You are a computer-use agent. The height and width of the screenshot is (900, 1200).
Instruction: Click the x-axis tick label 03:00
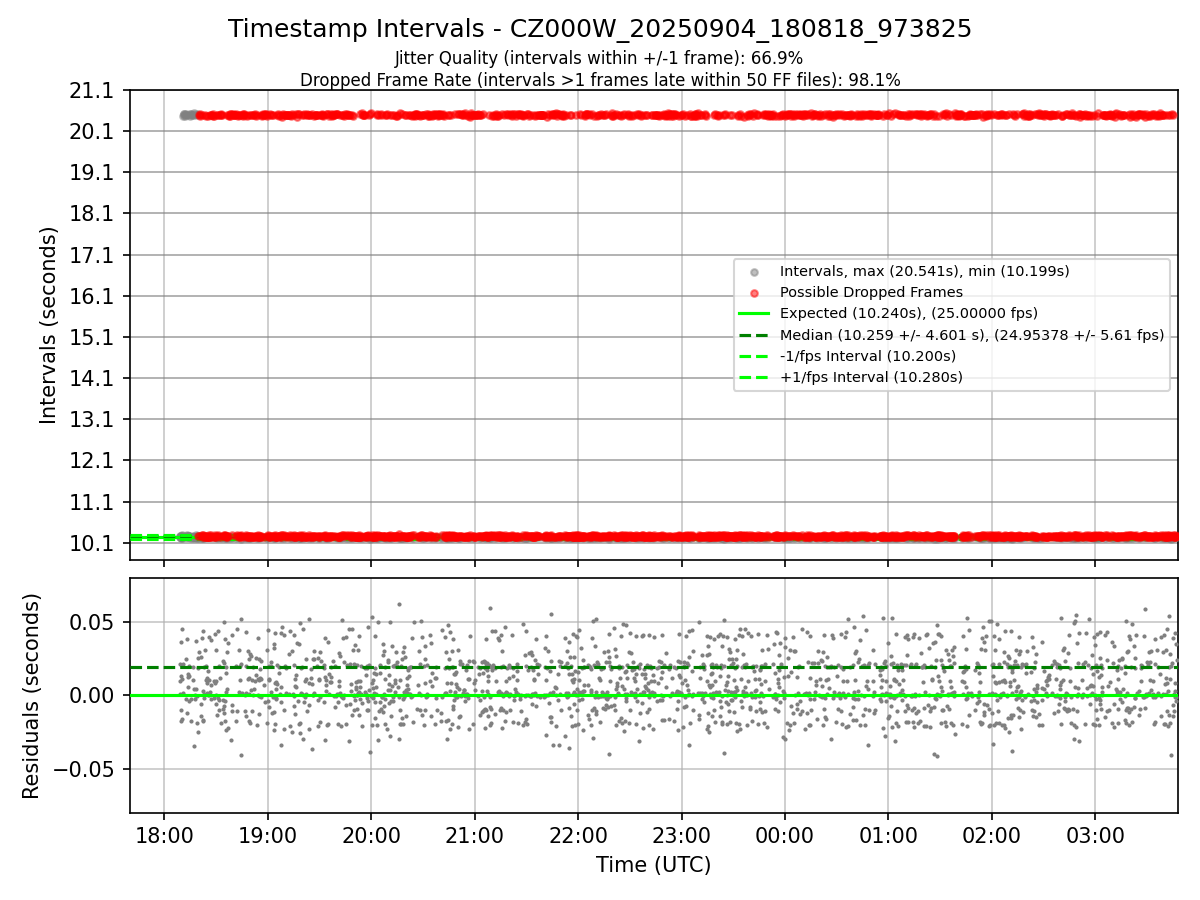[1095, 834]
